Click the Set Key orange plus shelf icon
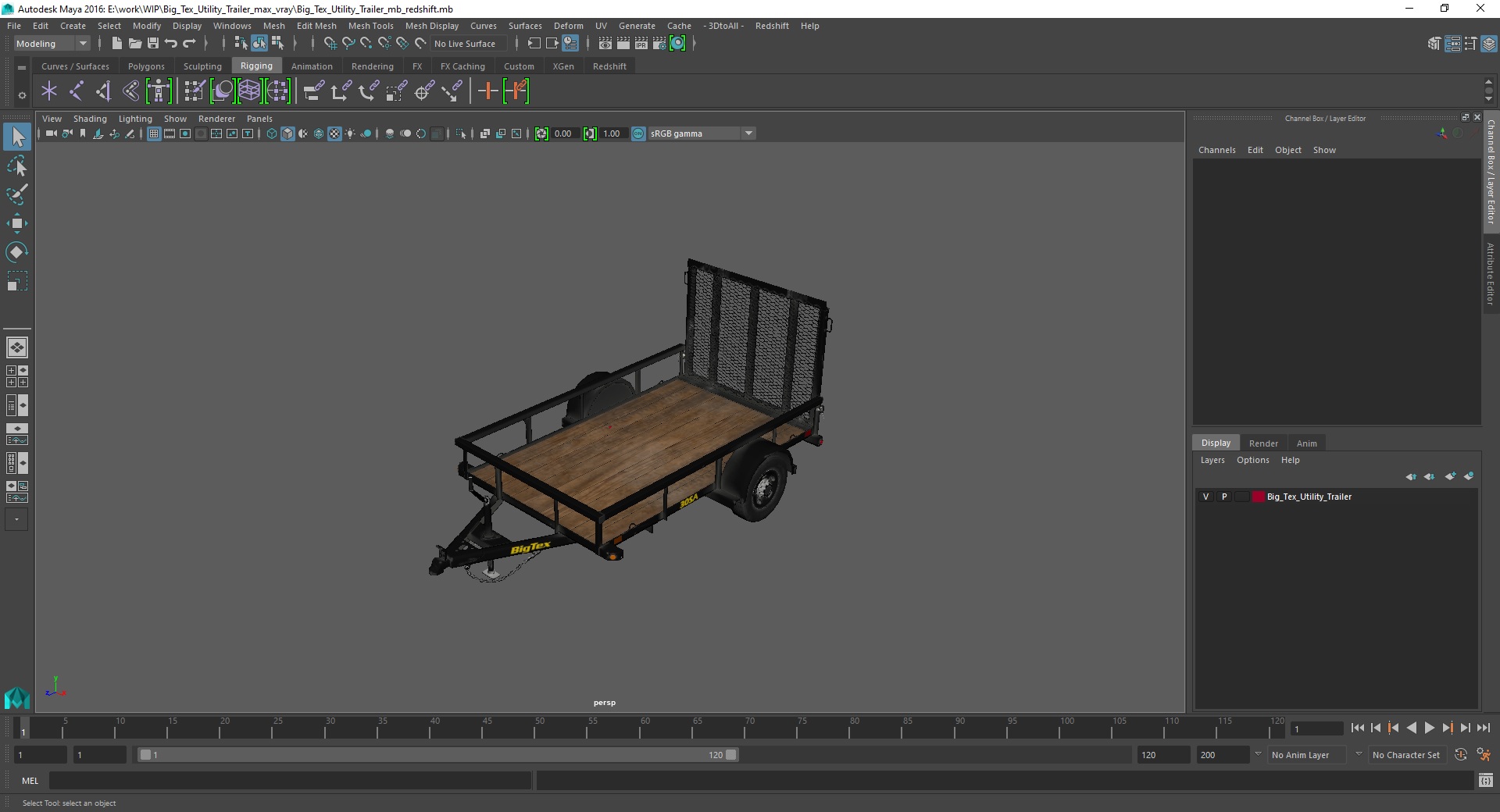 (487, 91)
